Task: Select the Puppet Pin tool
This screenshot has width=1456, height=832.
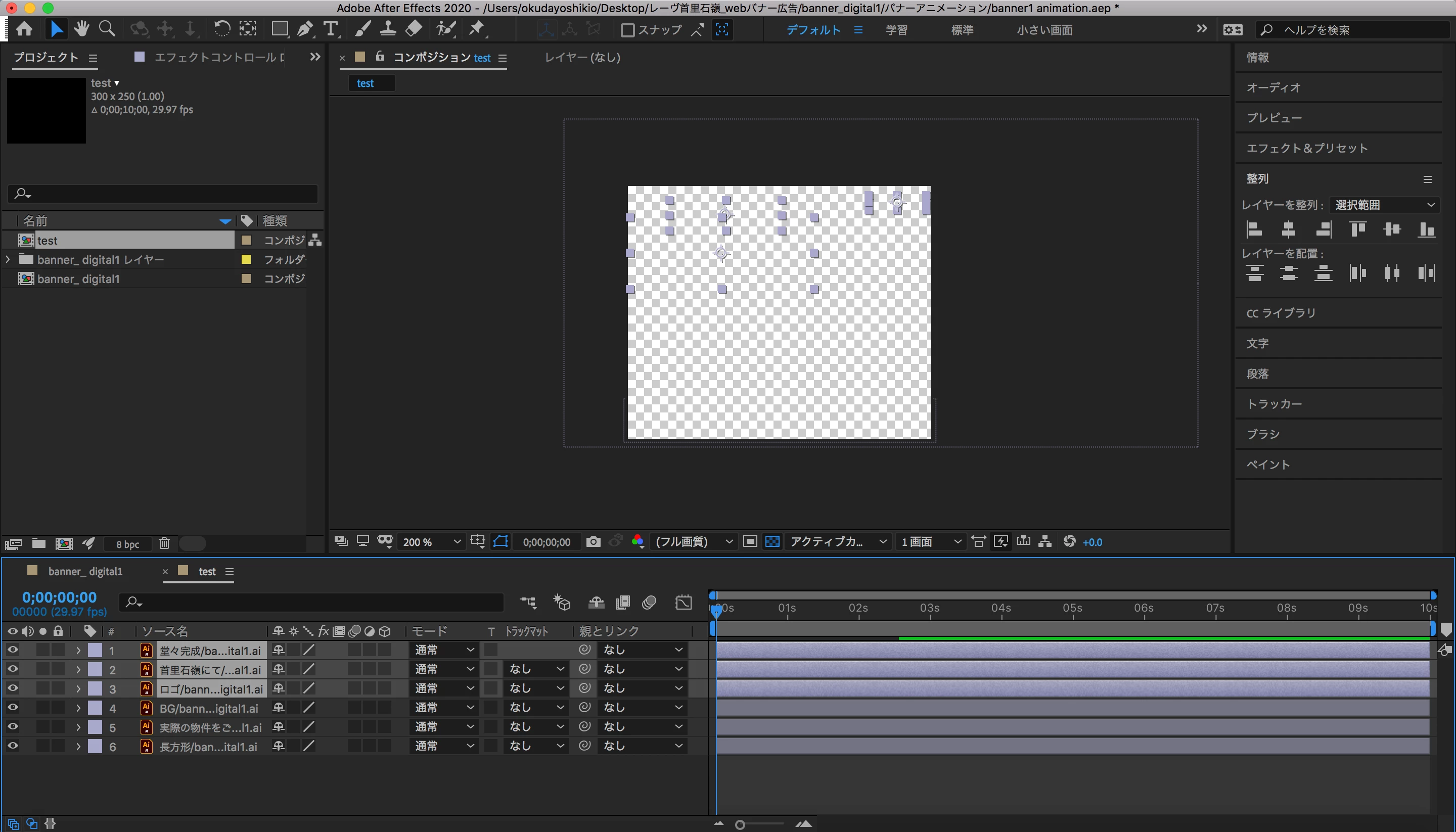Action: (x=477, y=29)
